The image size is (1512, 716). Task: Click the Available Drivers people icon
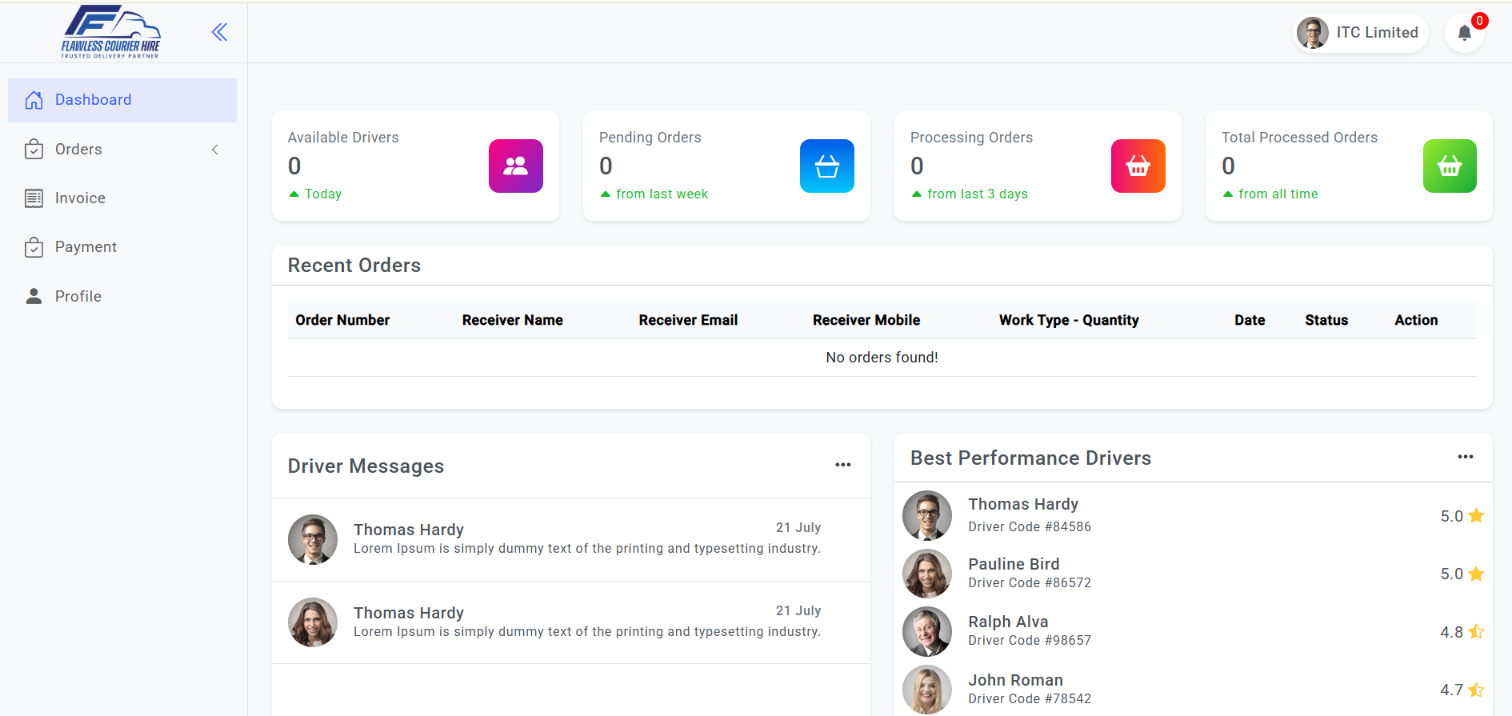pos(515,166)
